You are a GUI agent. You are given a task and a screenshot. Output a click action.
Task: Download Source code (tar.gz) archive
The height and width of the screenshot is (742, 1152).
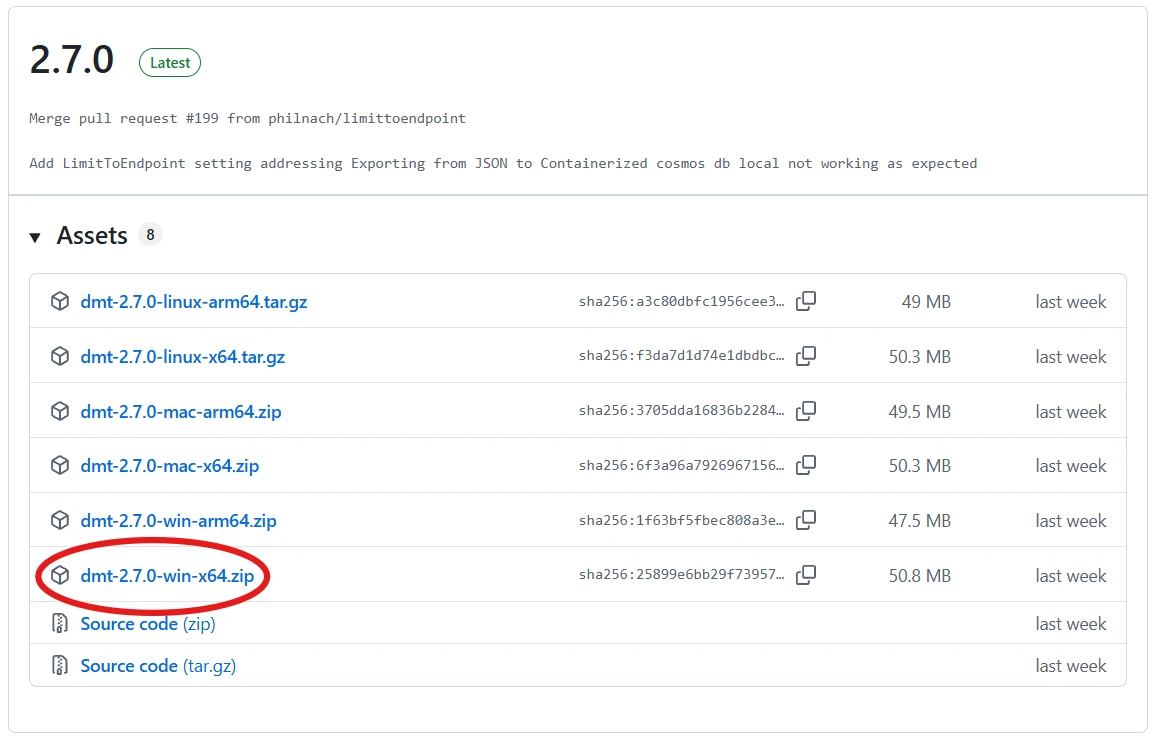coord(157,666)
